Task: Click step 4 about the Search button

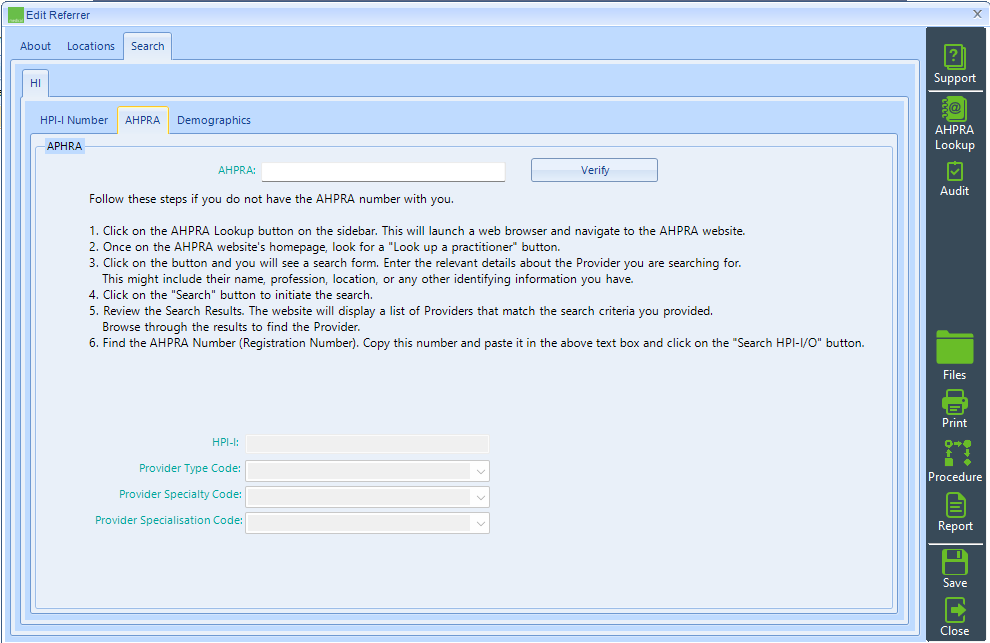Action: tap(230, 295)
